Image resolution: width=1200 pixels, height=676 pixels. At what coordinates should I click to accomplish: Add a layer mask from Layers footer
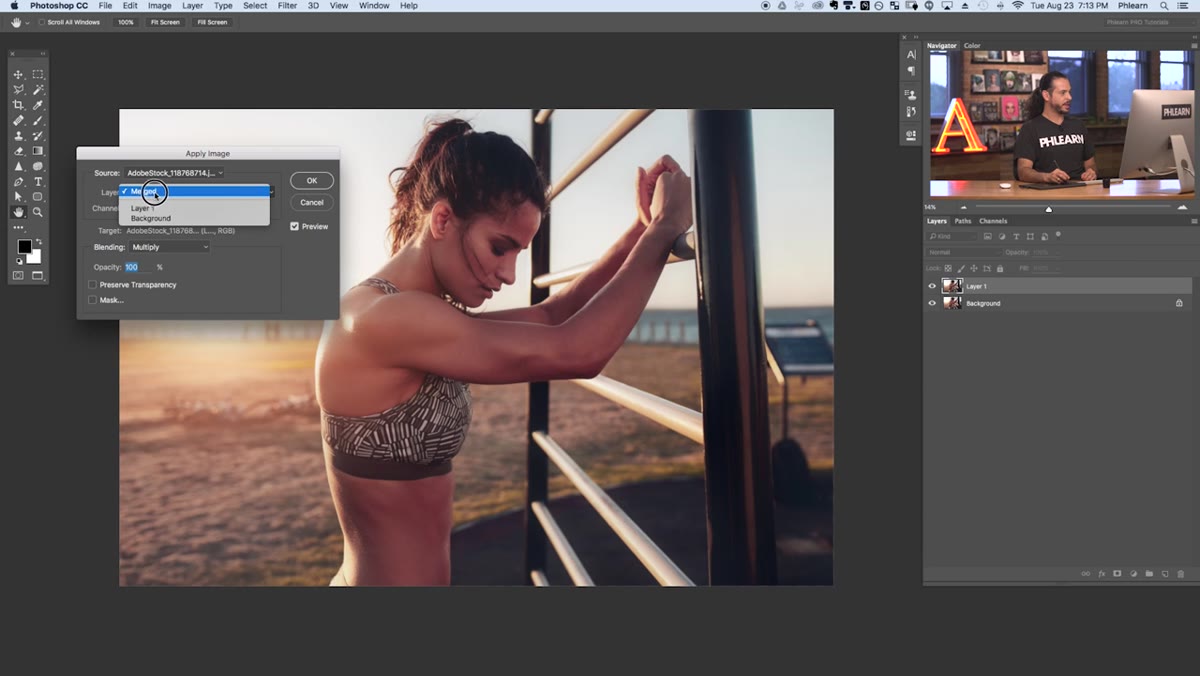click(1117, 574)
